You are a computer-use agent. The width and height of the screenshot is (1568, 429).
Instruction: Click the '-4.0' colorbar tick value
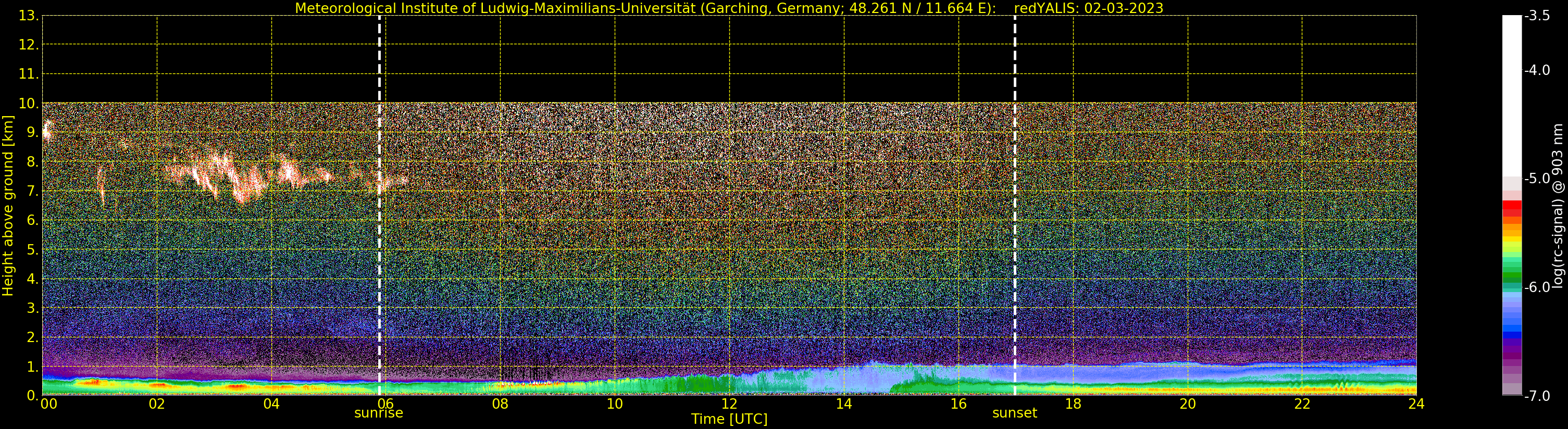1537,71
